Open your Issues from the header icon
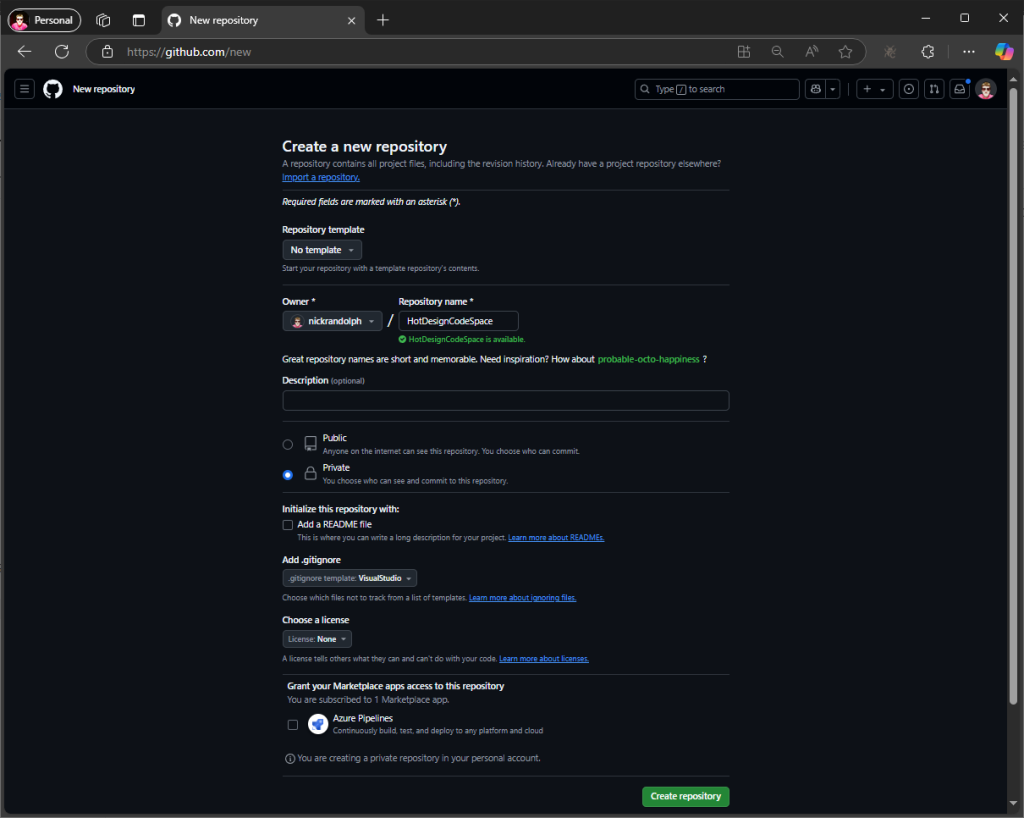 [x=908, y=89]
